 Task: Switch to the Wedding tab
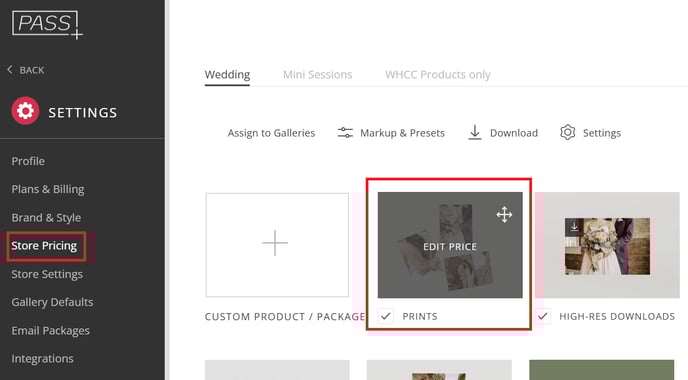[227, 75]
